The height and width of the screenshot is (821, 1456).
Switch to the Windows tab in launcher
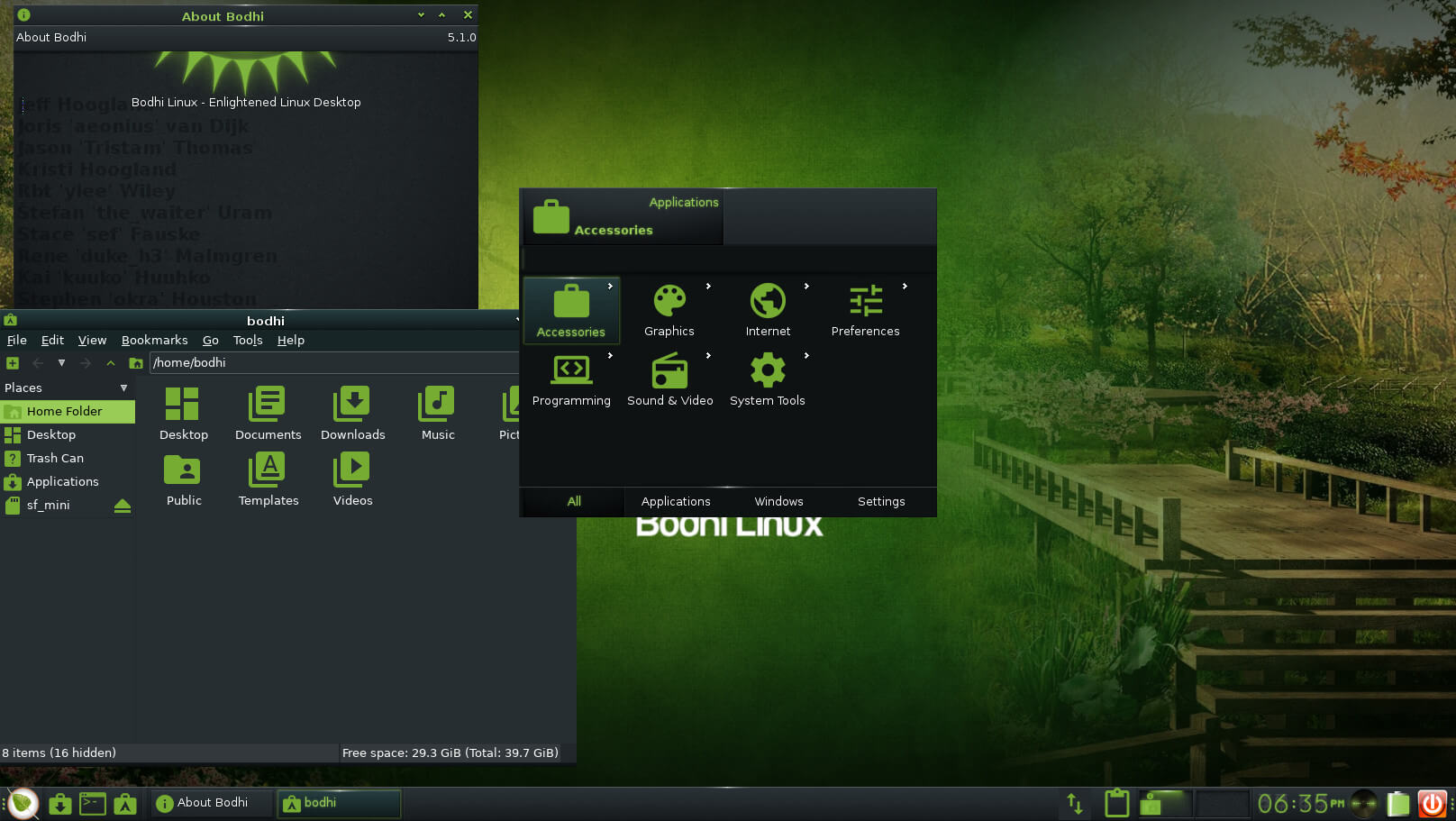pos(778,502)
